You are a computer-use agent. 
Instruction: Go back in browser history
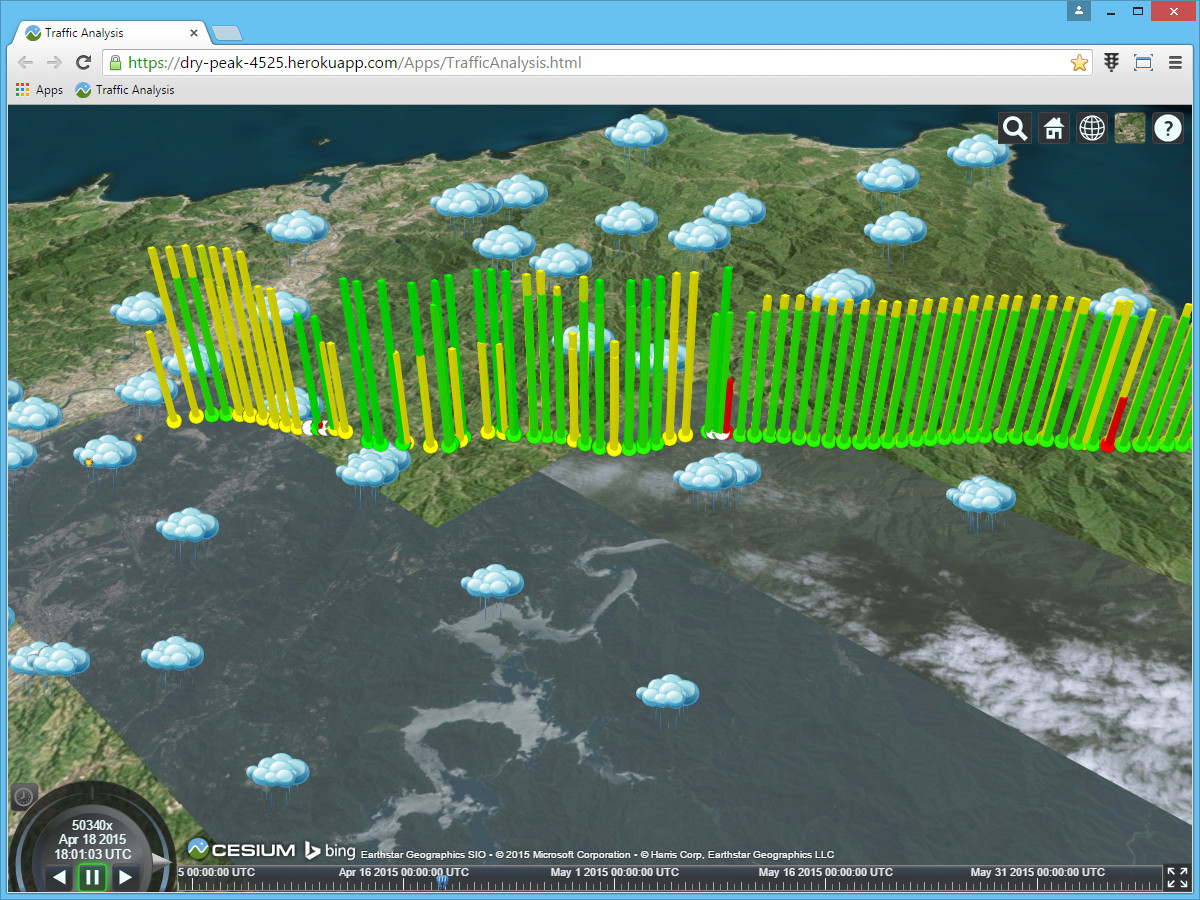click(25, 62)
